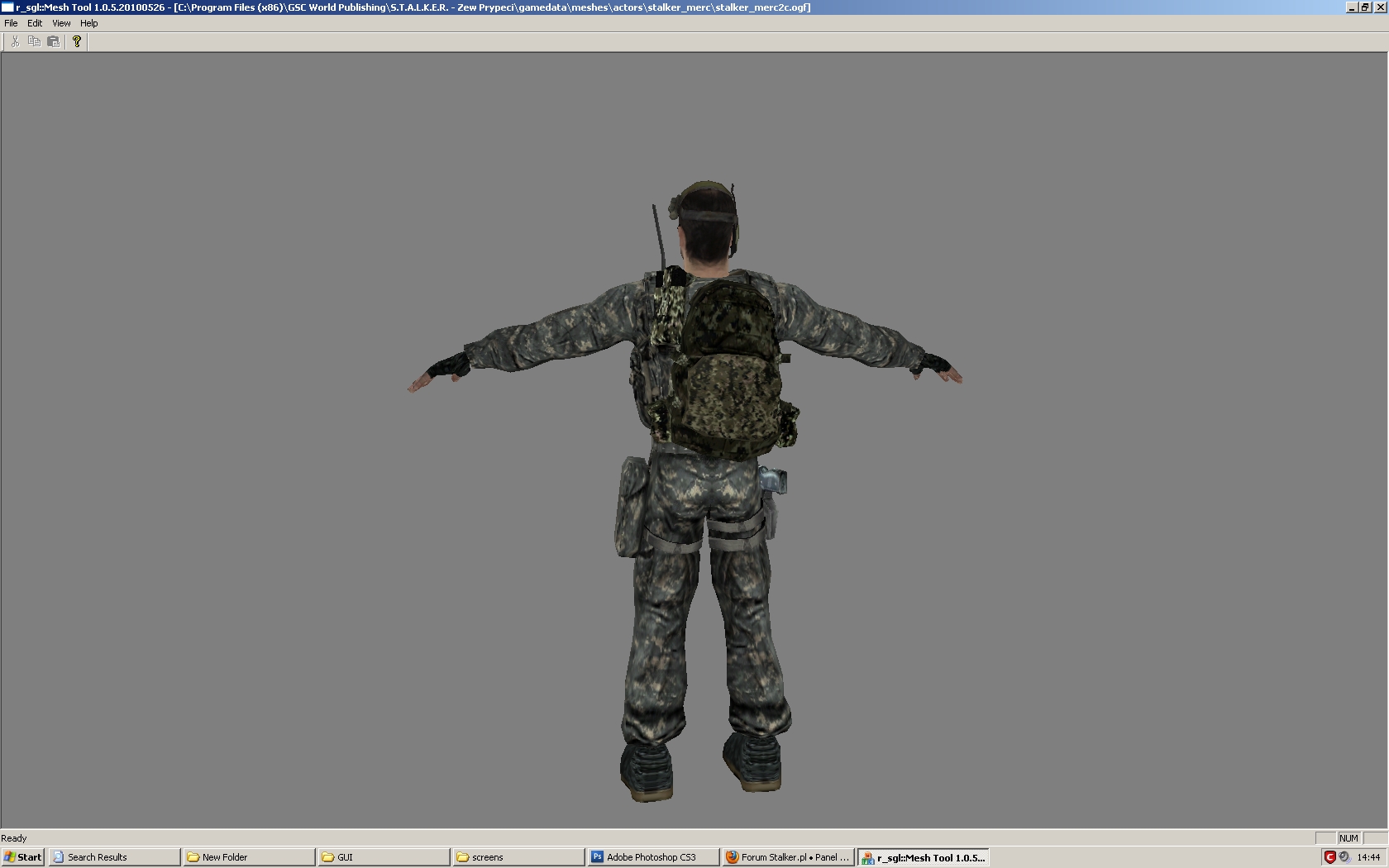
Task: Switch to screens folder taskbar window
Action: click(x=519, y=857)
